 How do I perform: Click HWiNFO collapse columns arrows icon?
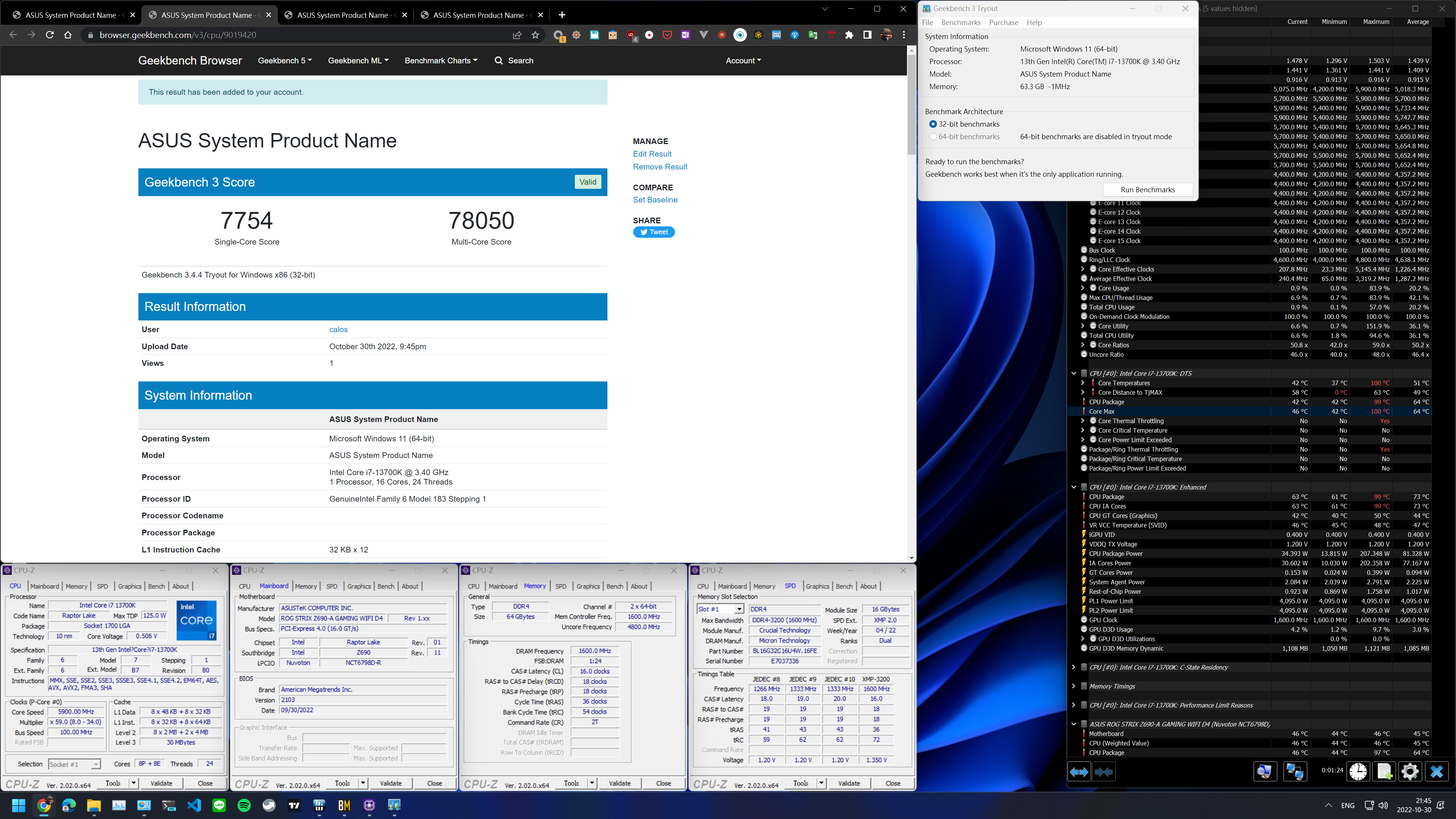pos(1104,772)
